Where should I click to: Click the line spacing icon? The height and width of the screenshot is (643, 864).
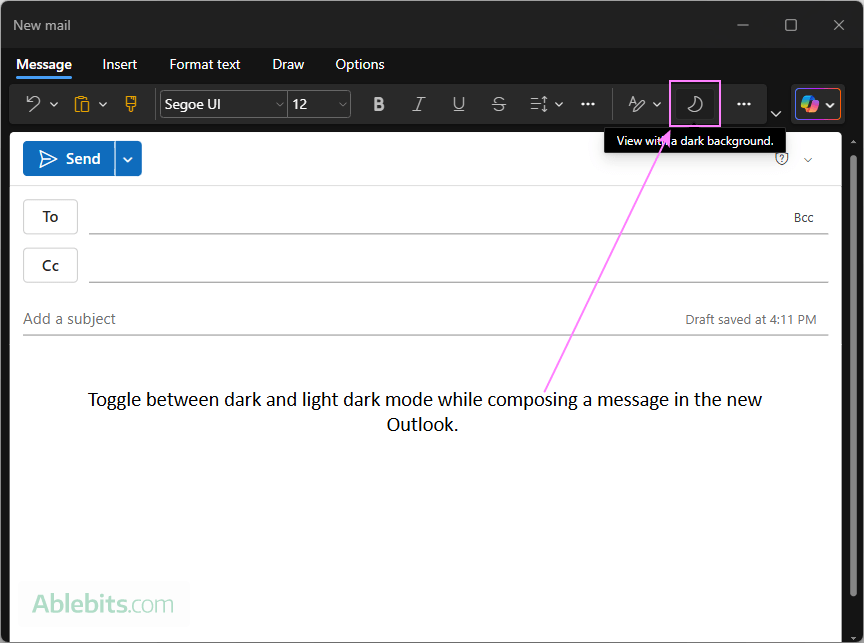point(538,104)
